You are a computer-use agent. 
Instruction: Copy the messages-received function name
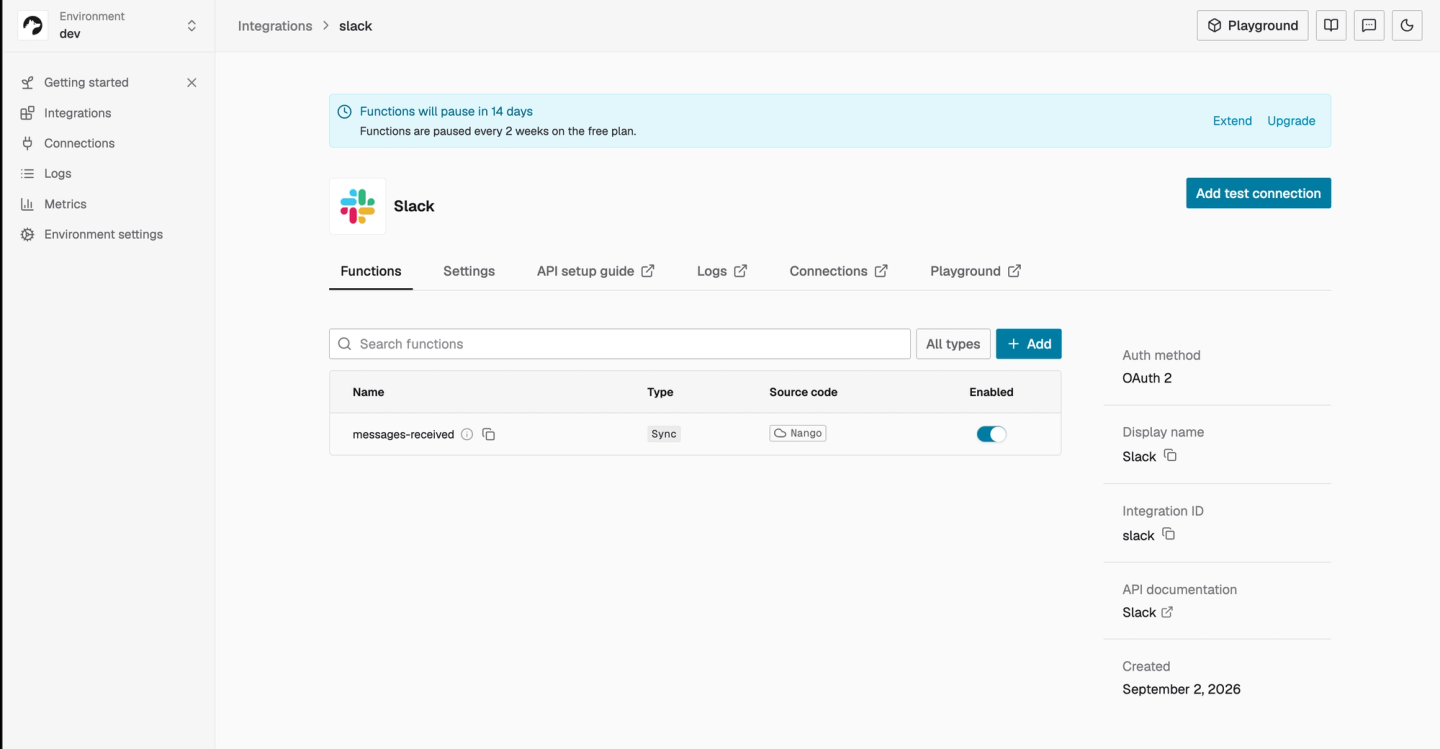click(489, 434)
